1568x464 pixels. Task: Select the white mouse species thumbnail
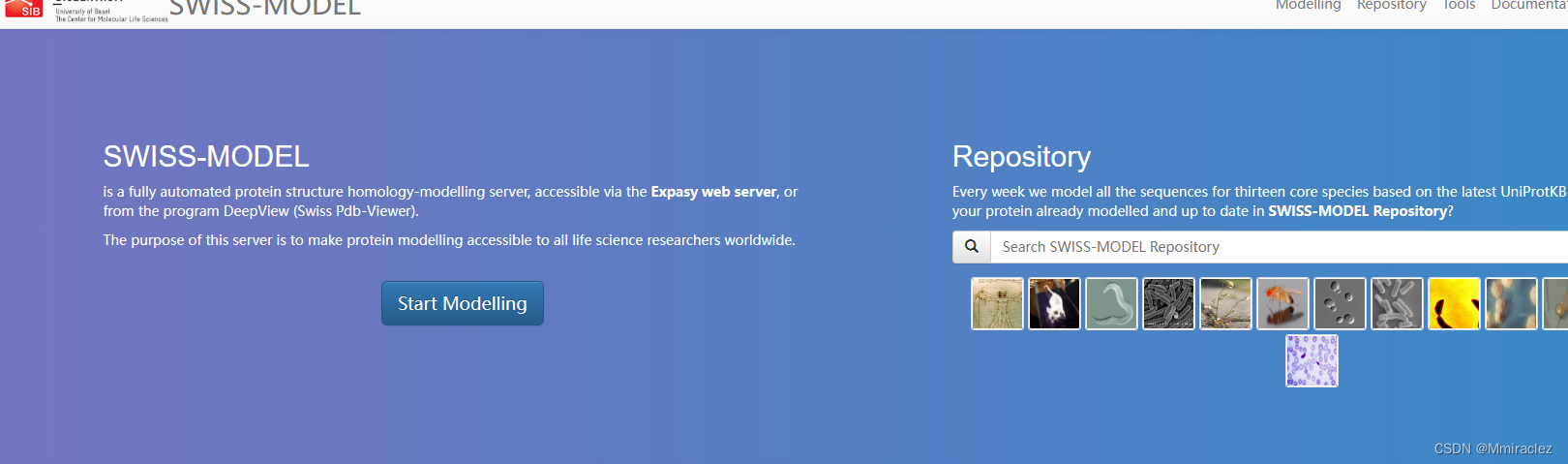point(1054,304)
